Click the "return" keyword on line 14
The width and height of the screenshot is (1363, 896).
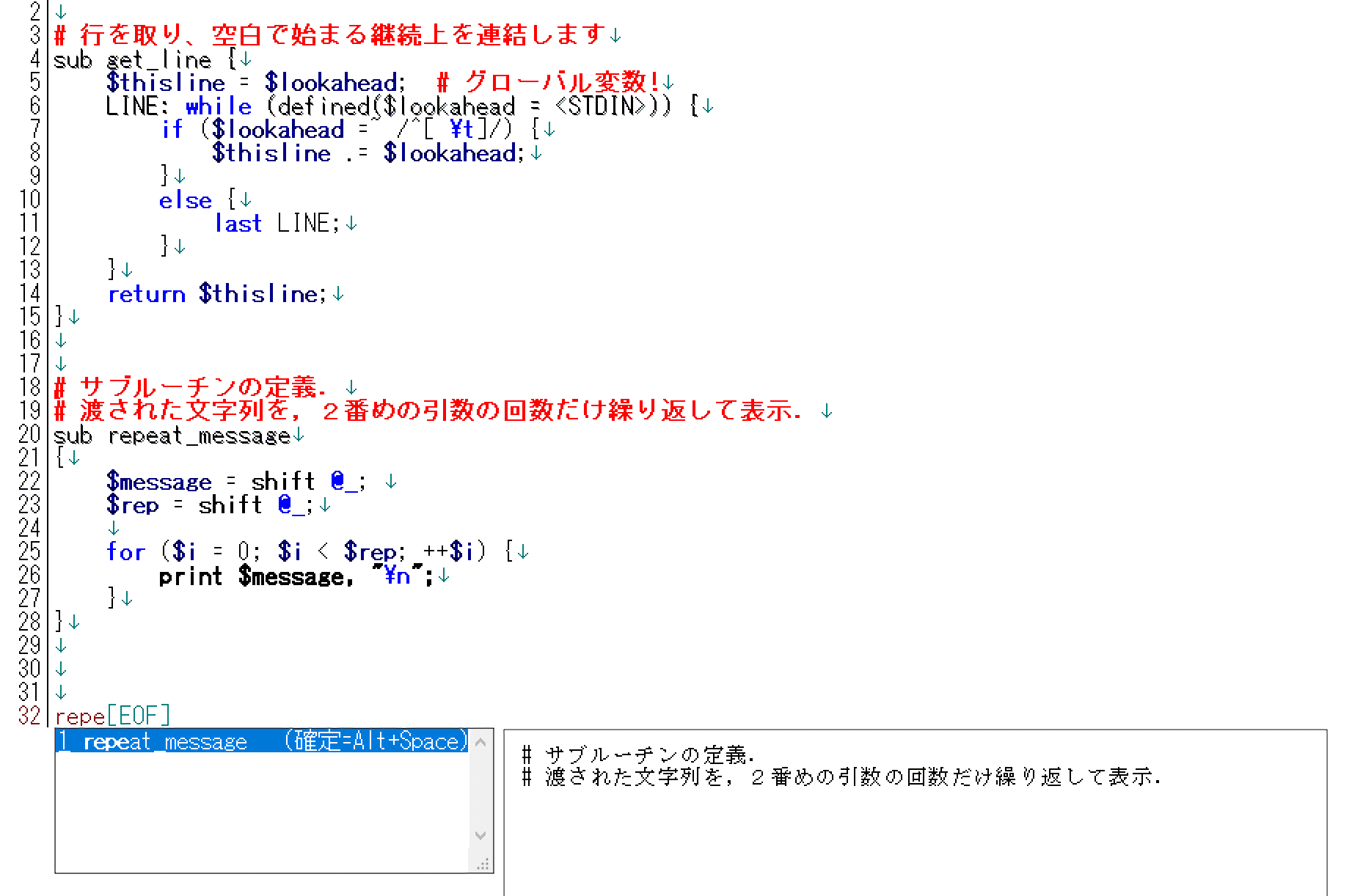click(146, 294)
